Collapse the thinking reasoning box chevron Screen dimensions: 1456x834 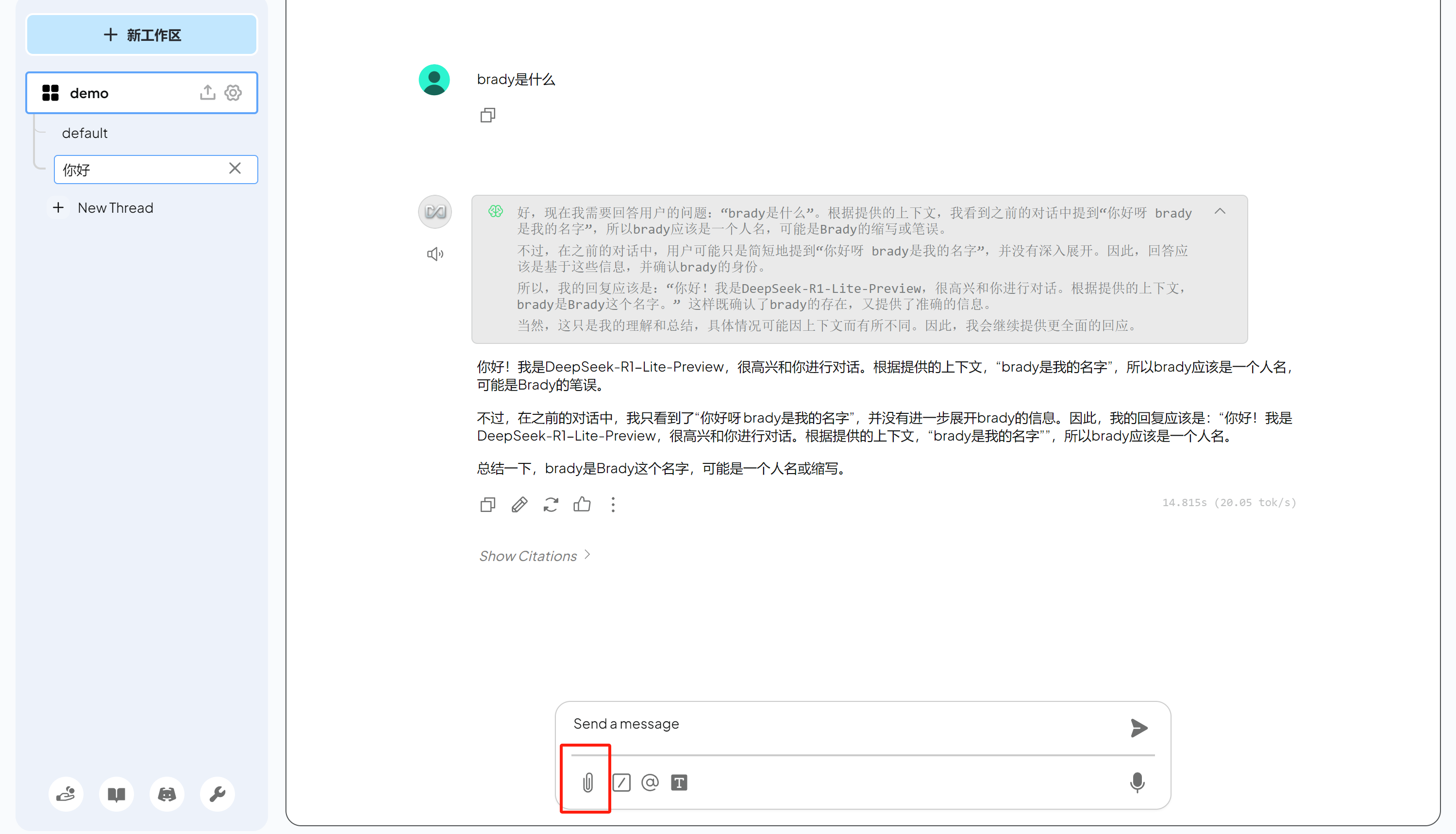click(x=1220, y=211)
